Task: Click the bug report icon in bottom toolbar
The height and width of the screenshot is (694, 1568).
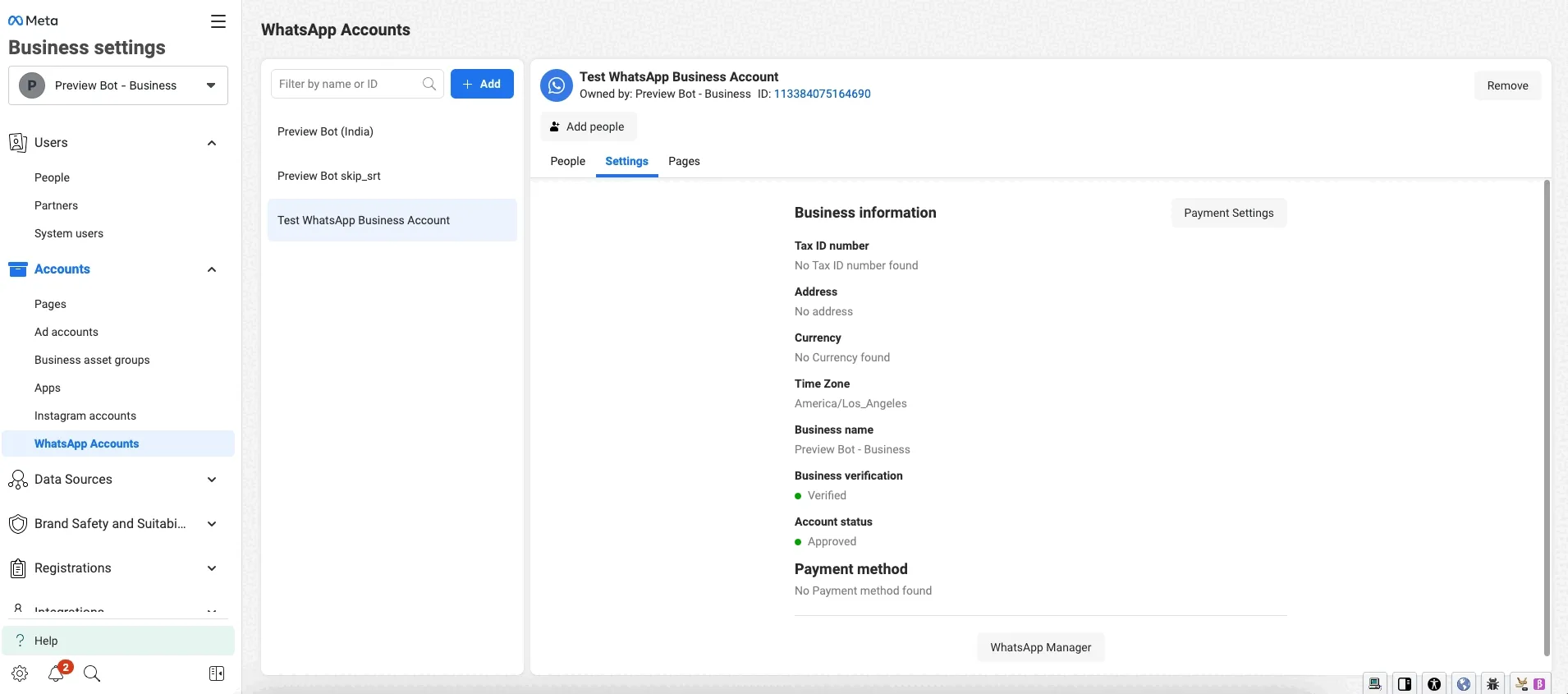Action: (1493, 683)
